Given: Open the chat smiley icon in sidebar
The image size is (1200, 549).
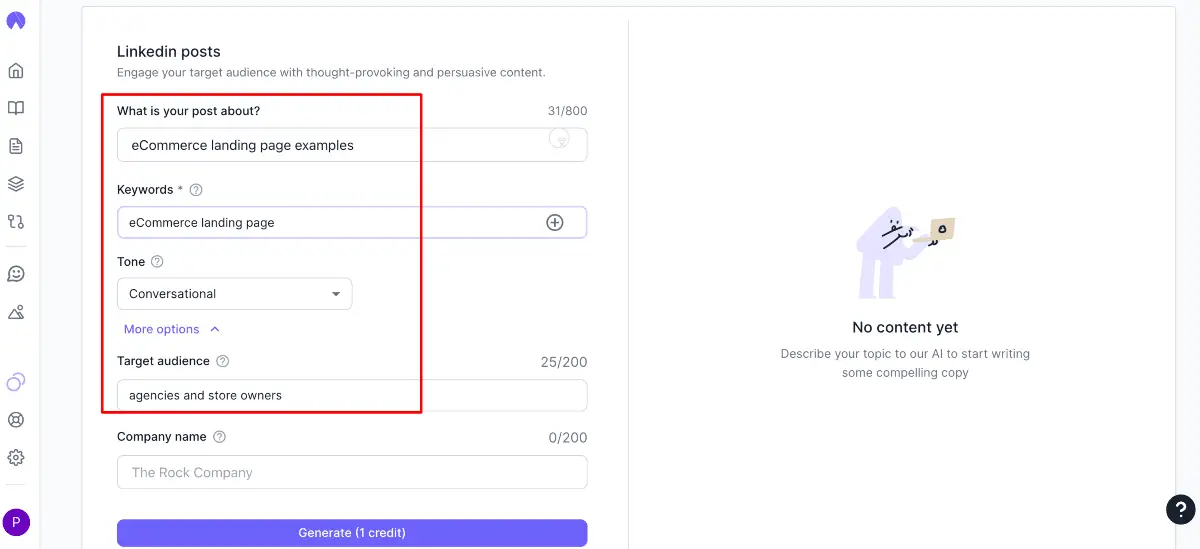Looking at the screenshot, I should (16, 274).
